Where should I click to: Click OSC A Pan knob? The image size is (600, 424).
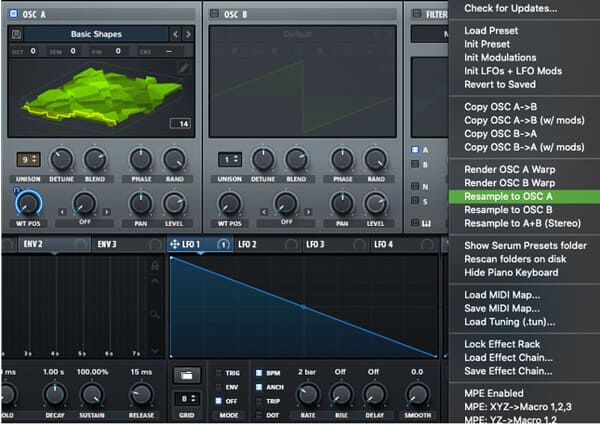[x=141, y=203]
